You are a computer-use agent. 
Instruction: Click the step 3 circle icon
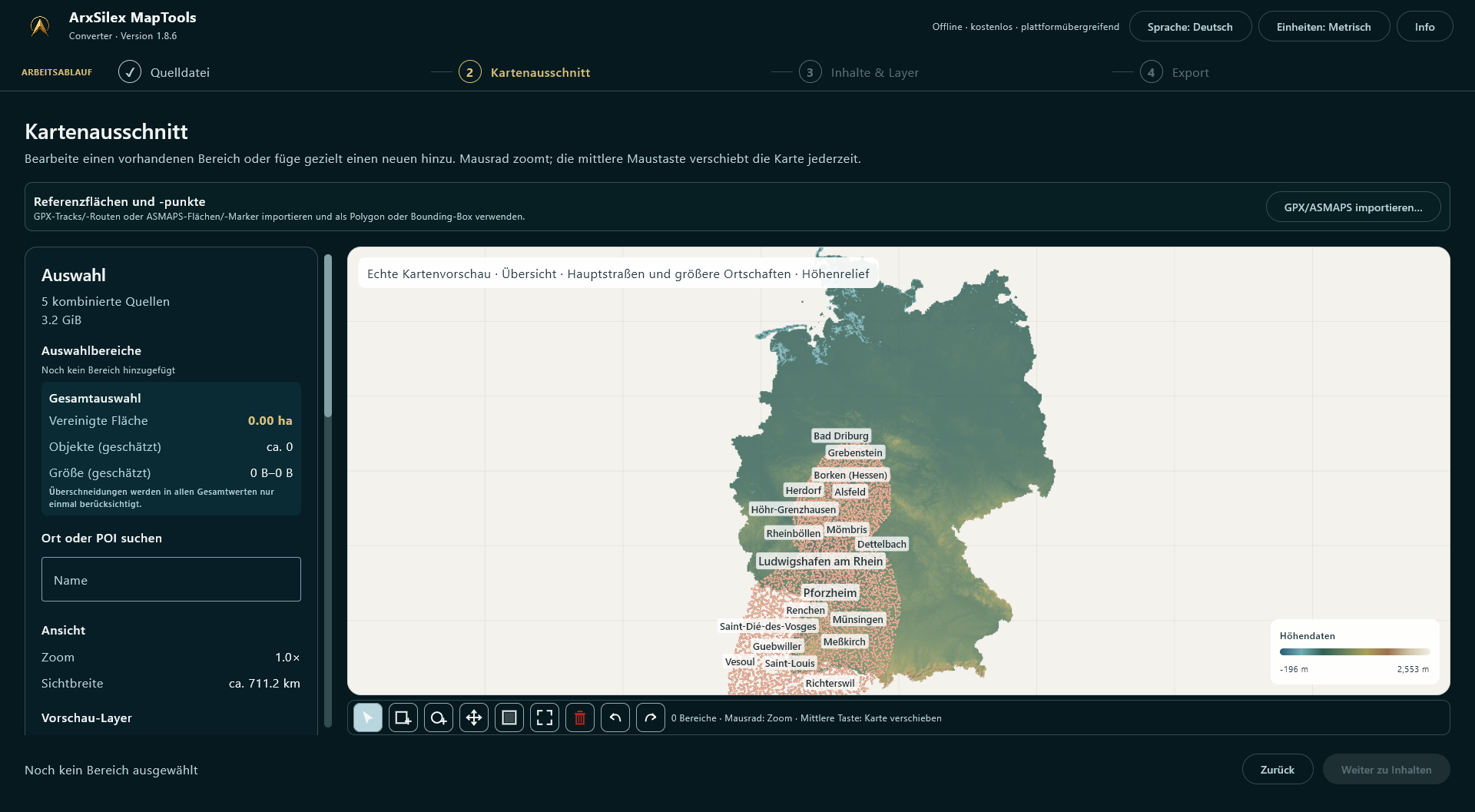(x=810, y=72)
